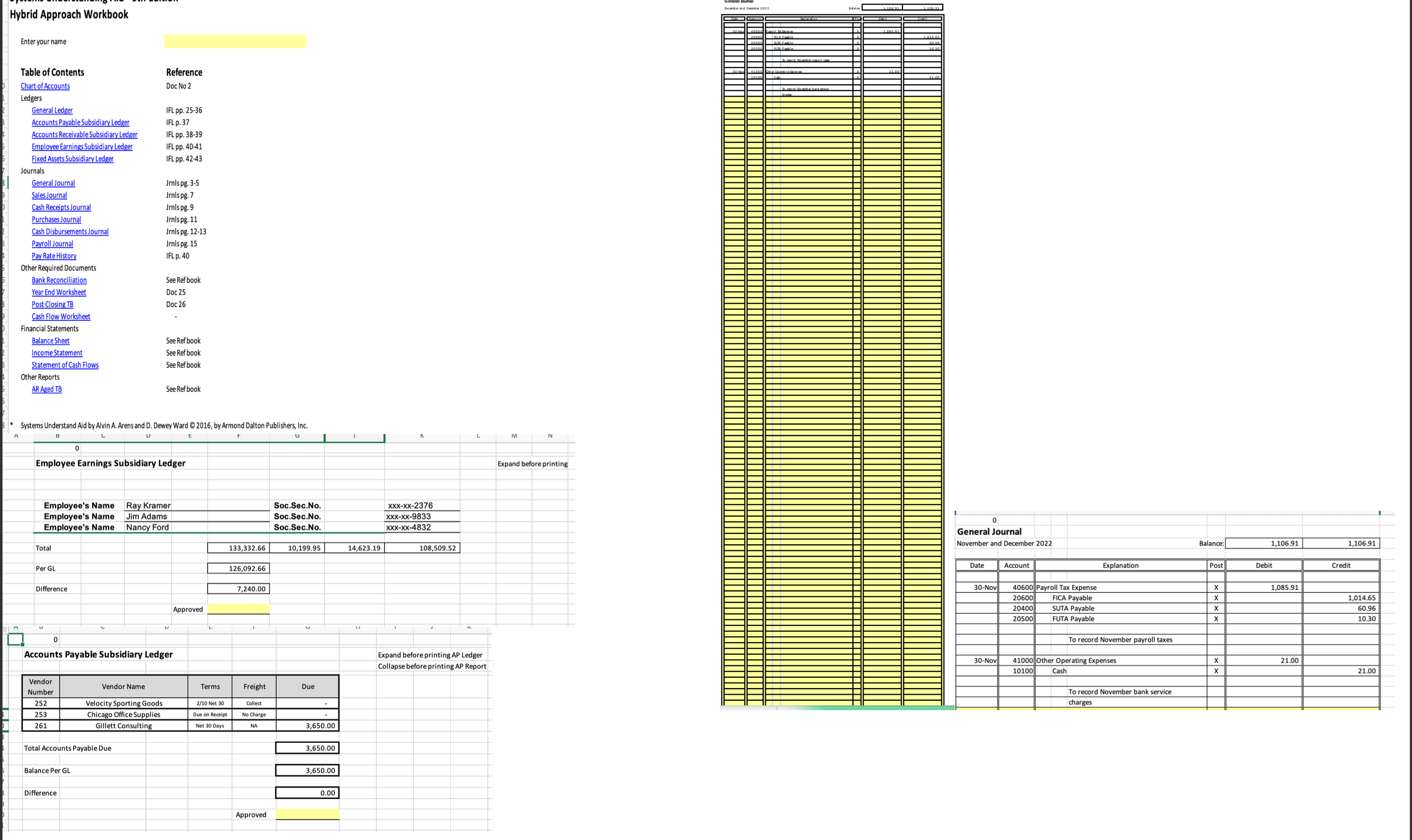Open the Cash Disbursements Journal link
This screenshot has height=840, width=1412.
coord(70,232)
